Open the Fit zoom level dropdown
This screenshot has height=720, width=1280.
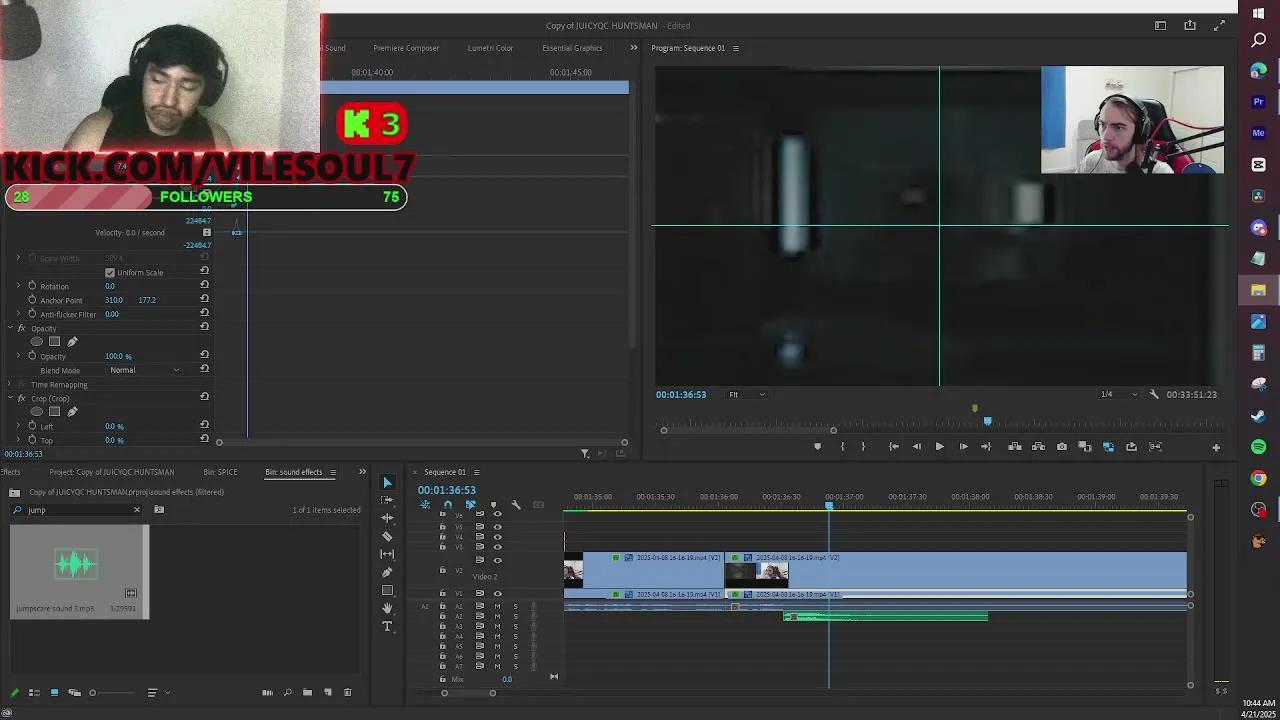pos(746,394)
